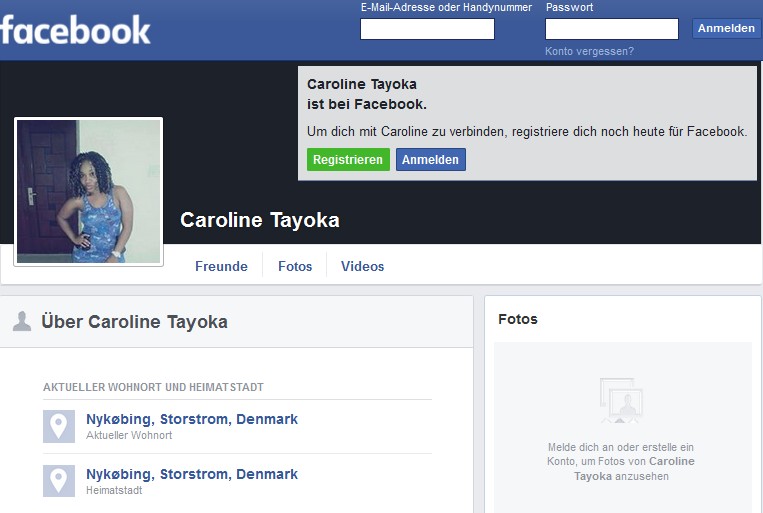
Task: Click the location pin icon for Heimatstadt
Action: pos(59,481)
